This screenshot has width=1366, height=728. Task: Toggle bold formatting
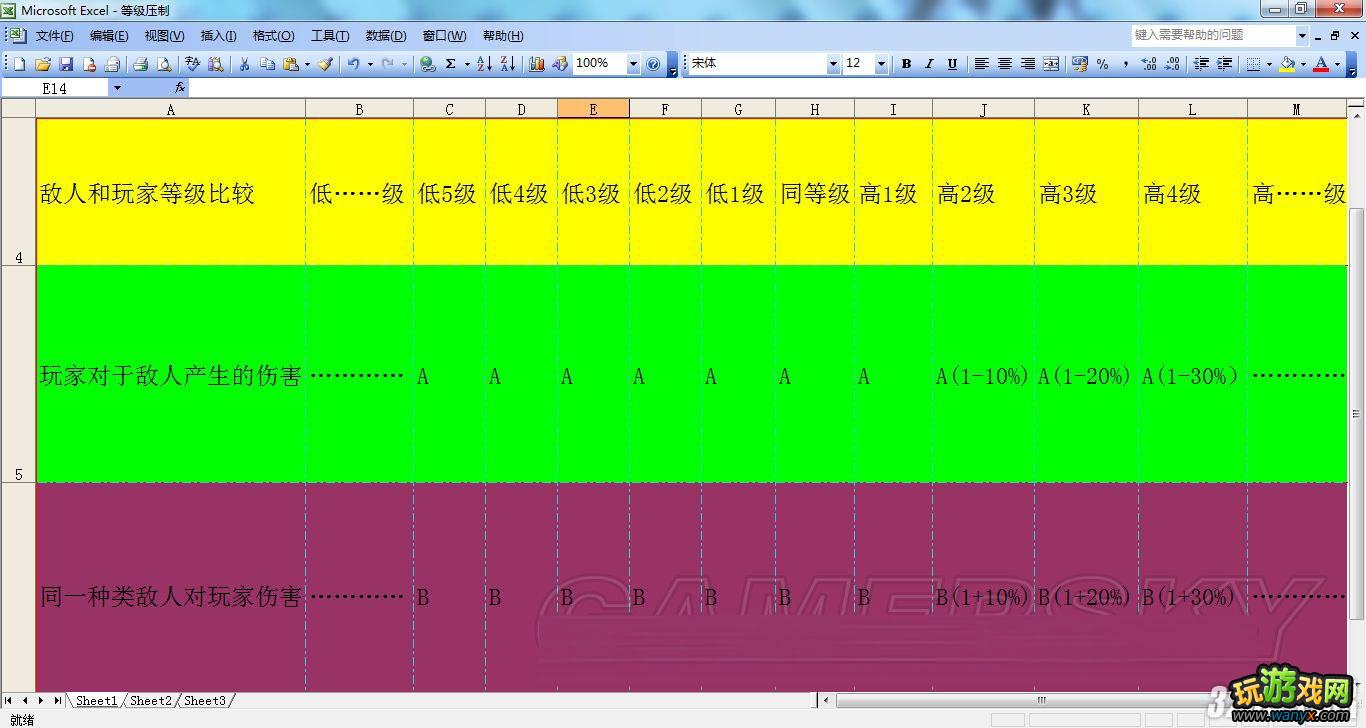coord(906,64)
